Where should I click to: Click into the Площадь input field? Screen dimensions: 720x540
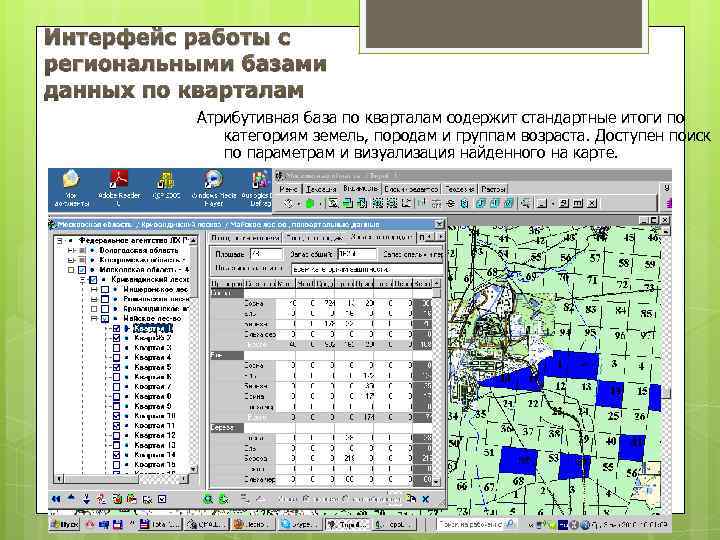click(266, 254)
